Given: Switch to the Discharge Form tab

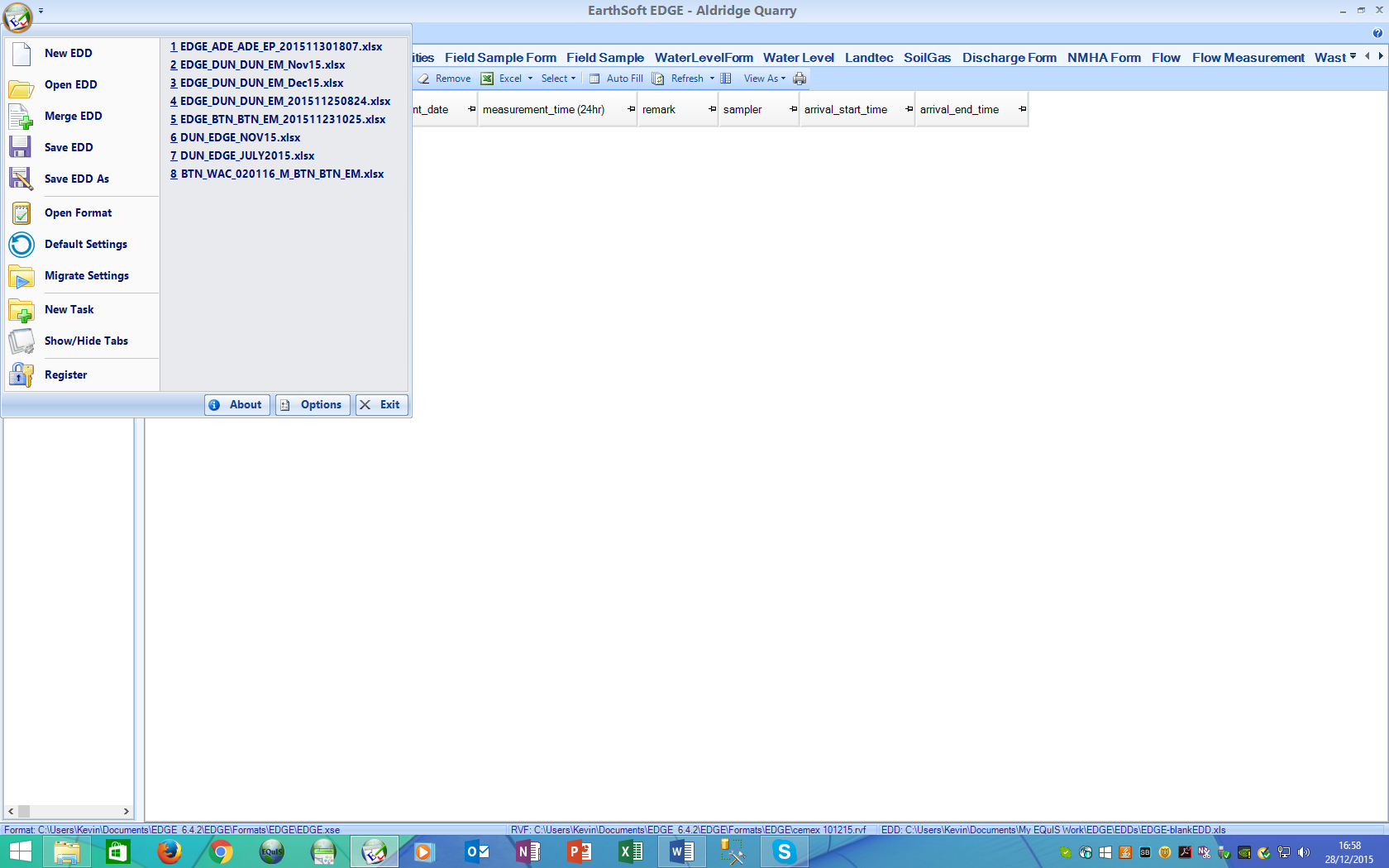Looking at the screenshot, I should click(x=1010, y=57).
